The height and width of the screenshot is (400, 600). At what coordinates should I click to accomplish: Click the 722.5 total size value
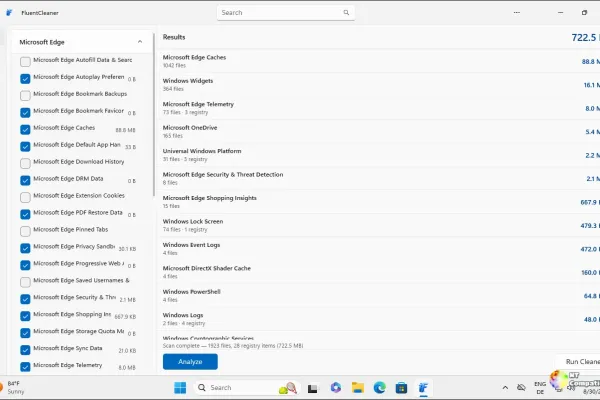pyautogui.click(x=585, y=38)
